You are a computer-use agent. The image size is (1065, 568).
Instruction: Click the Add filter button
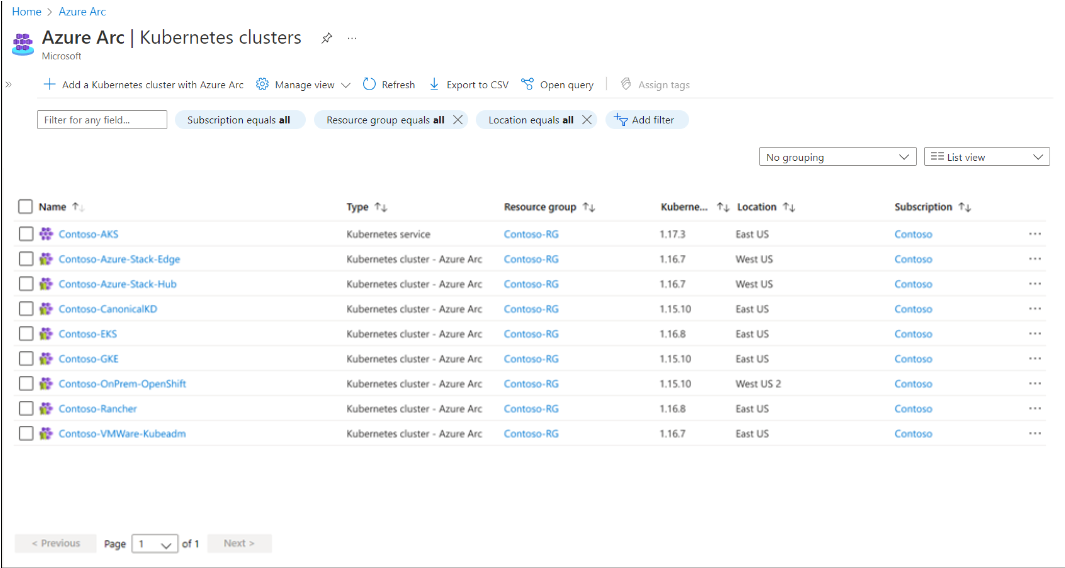[x=647, y=120]
